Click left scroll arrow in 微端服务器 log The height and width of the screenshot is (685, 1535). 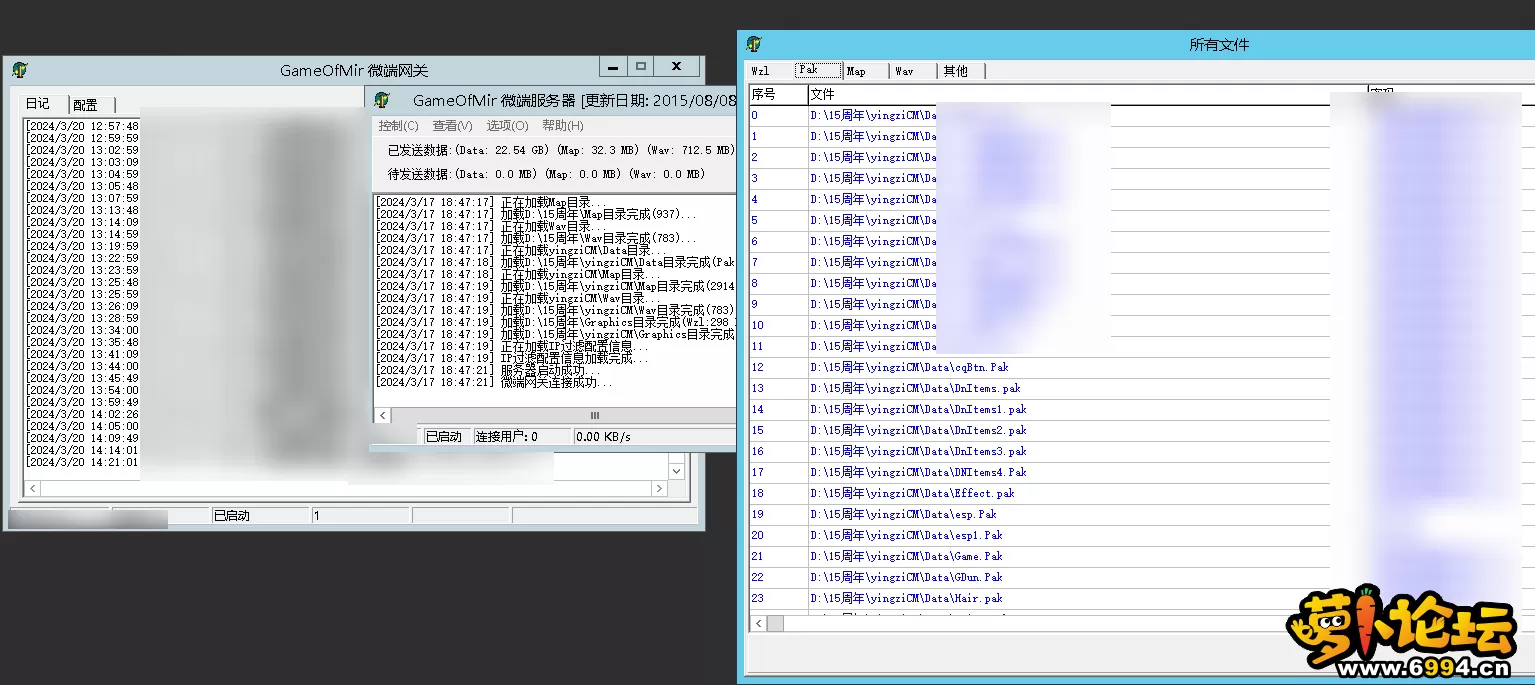pyautogui.click(x=381, y=415)
